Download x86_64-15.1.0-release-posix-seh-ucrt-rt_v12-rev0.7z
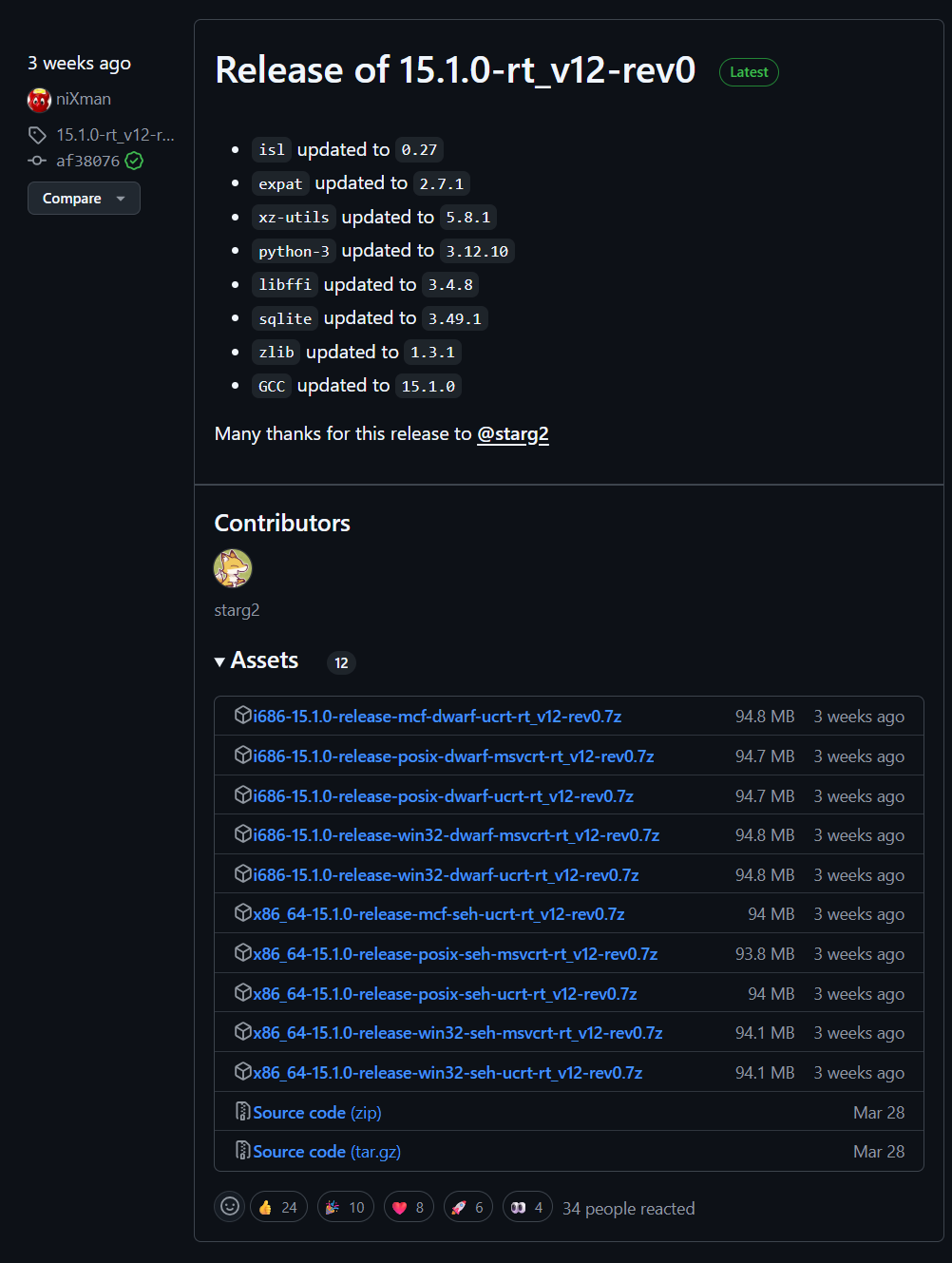952x1263 pixels. coord(445,993)
